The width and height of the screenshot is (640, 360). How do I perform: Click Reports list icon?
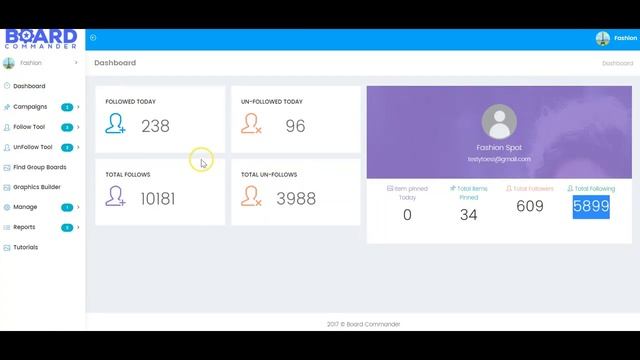point(7,227)
